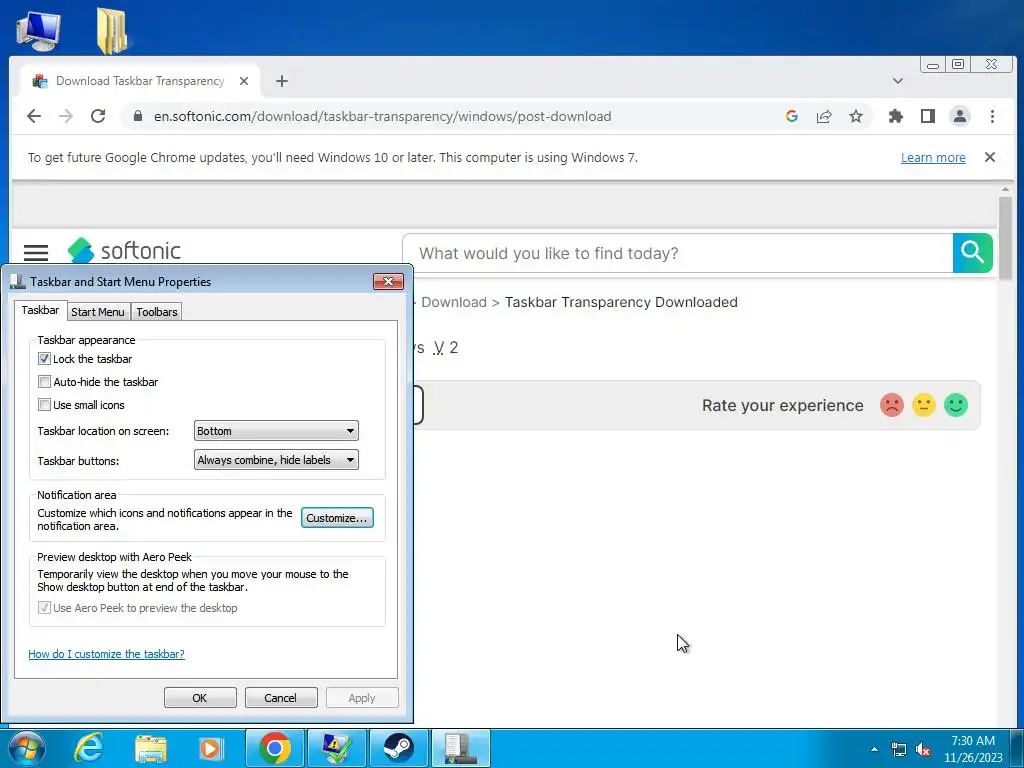This screenshot has height=768, width=1024.
Task: Click the network tray icon
Action: 899,750
